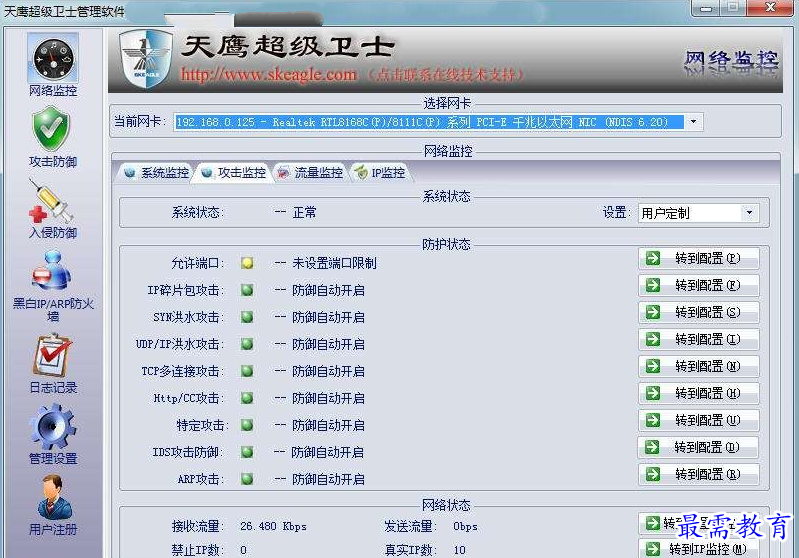Click 点击联系在线技术支持 support link

coord(447,75)
